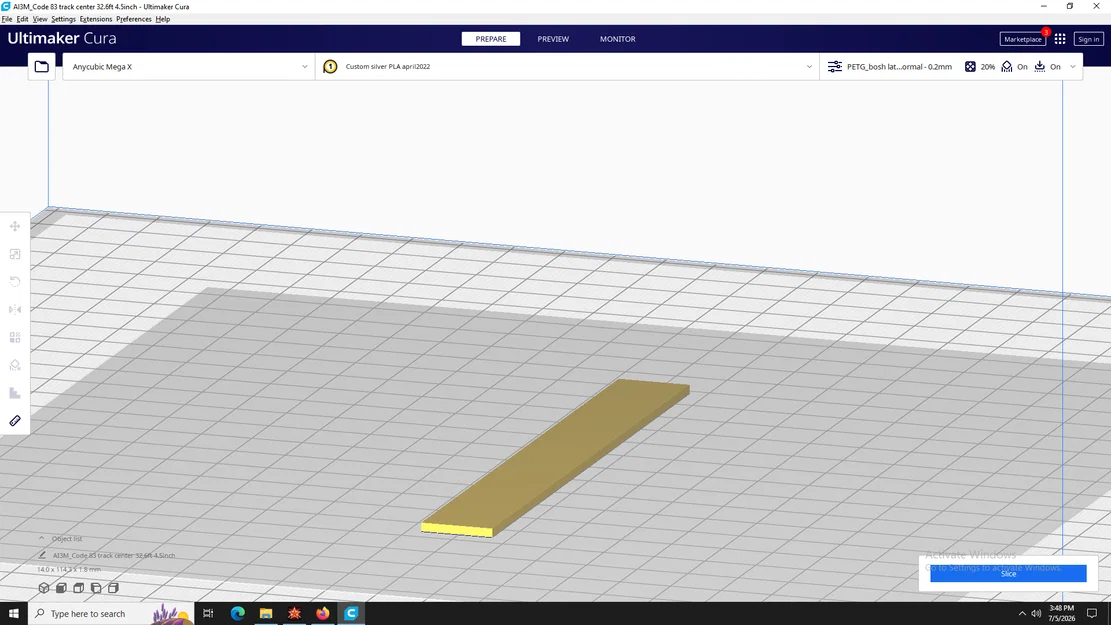The image size is (1111, 625).
Task: Open file using the folder icon
Action: pos(42,67)
